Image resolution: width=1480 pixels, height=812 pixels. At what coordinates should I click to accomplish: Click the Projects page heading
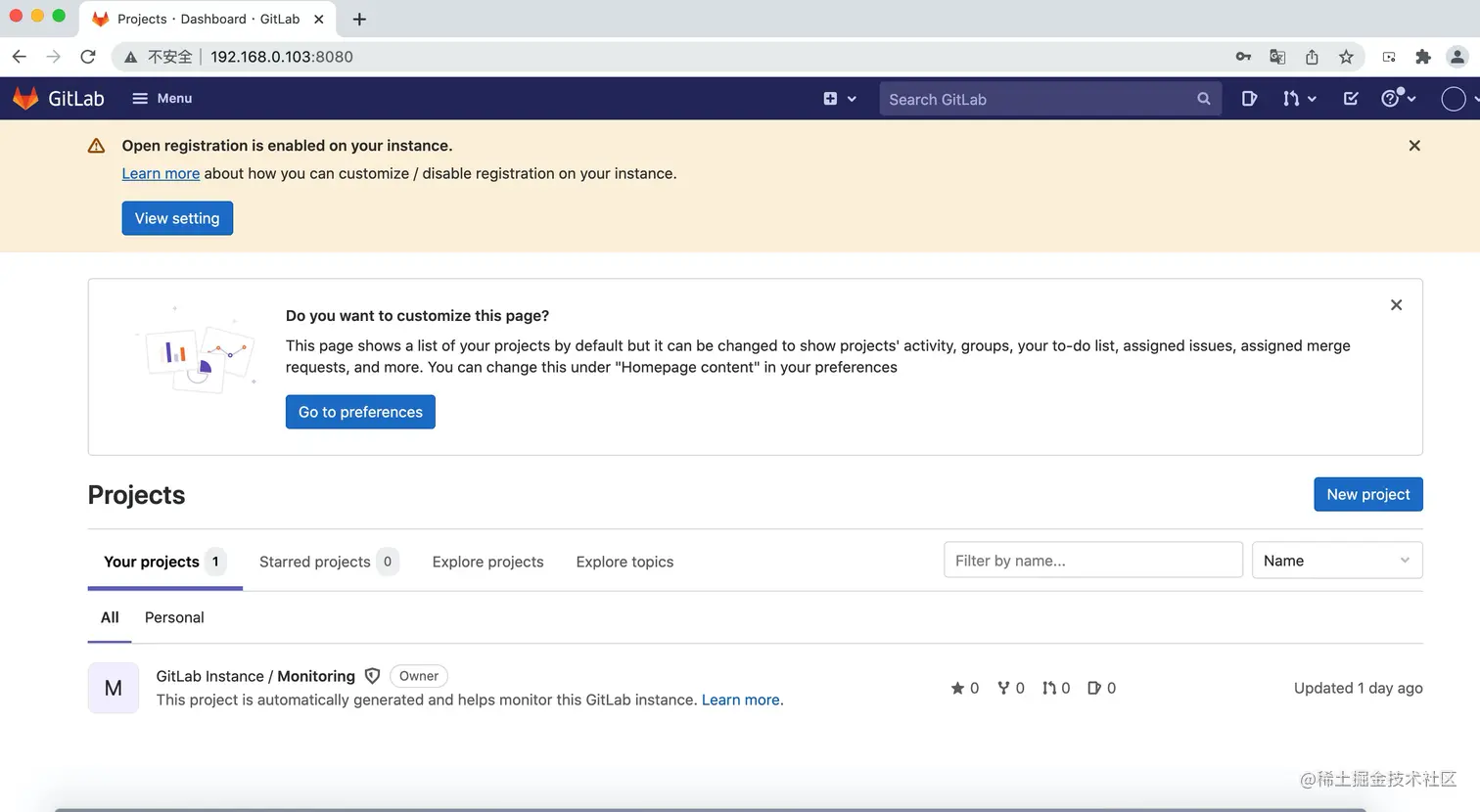pos(136,495)
